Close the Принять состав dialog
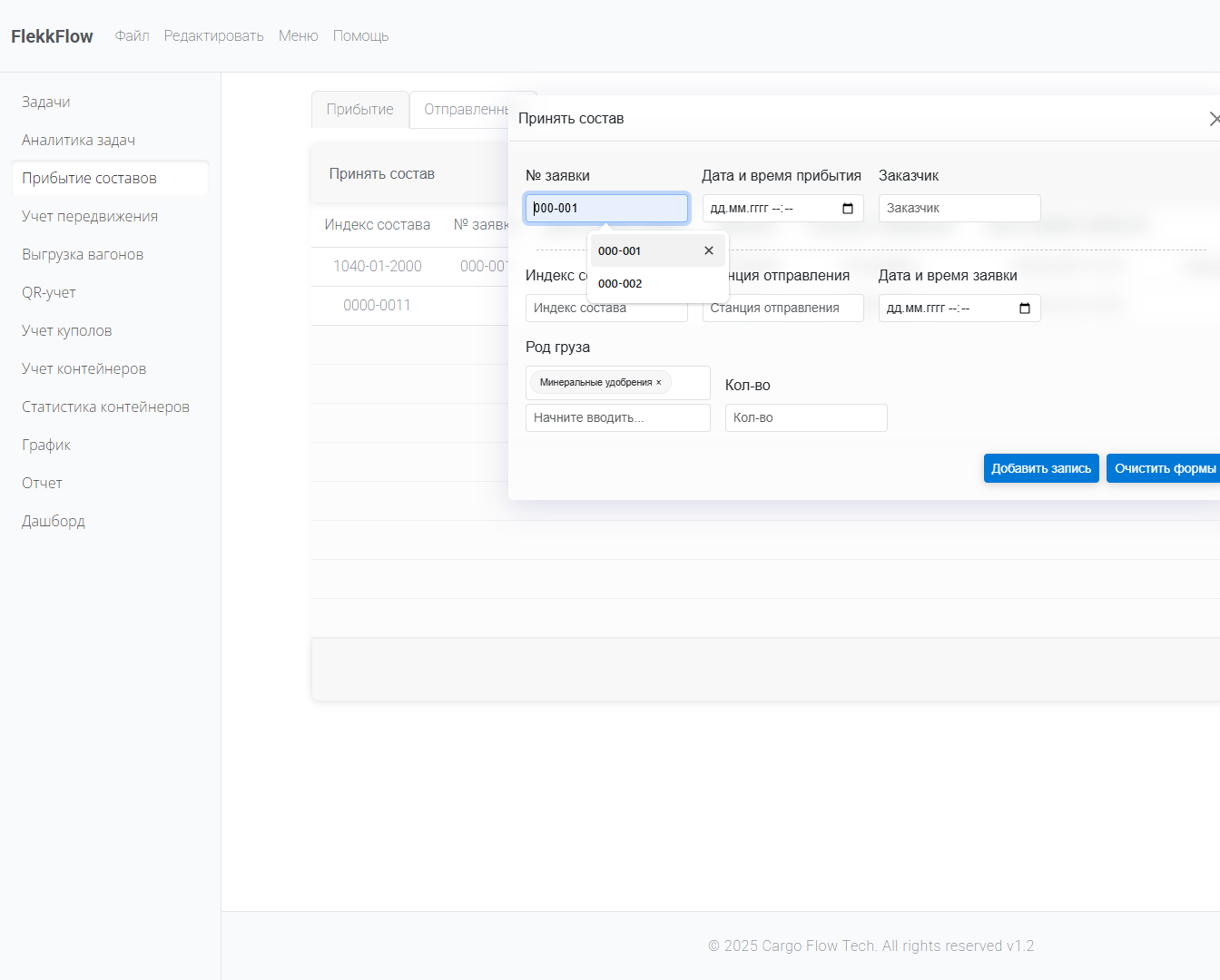 point(1214,119)
